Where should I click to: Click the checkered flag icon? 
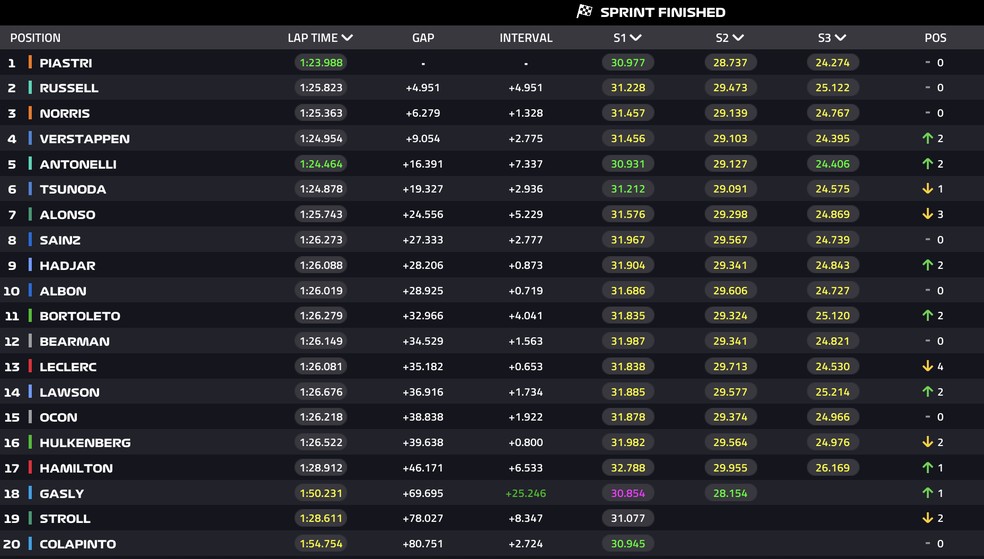585,12
